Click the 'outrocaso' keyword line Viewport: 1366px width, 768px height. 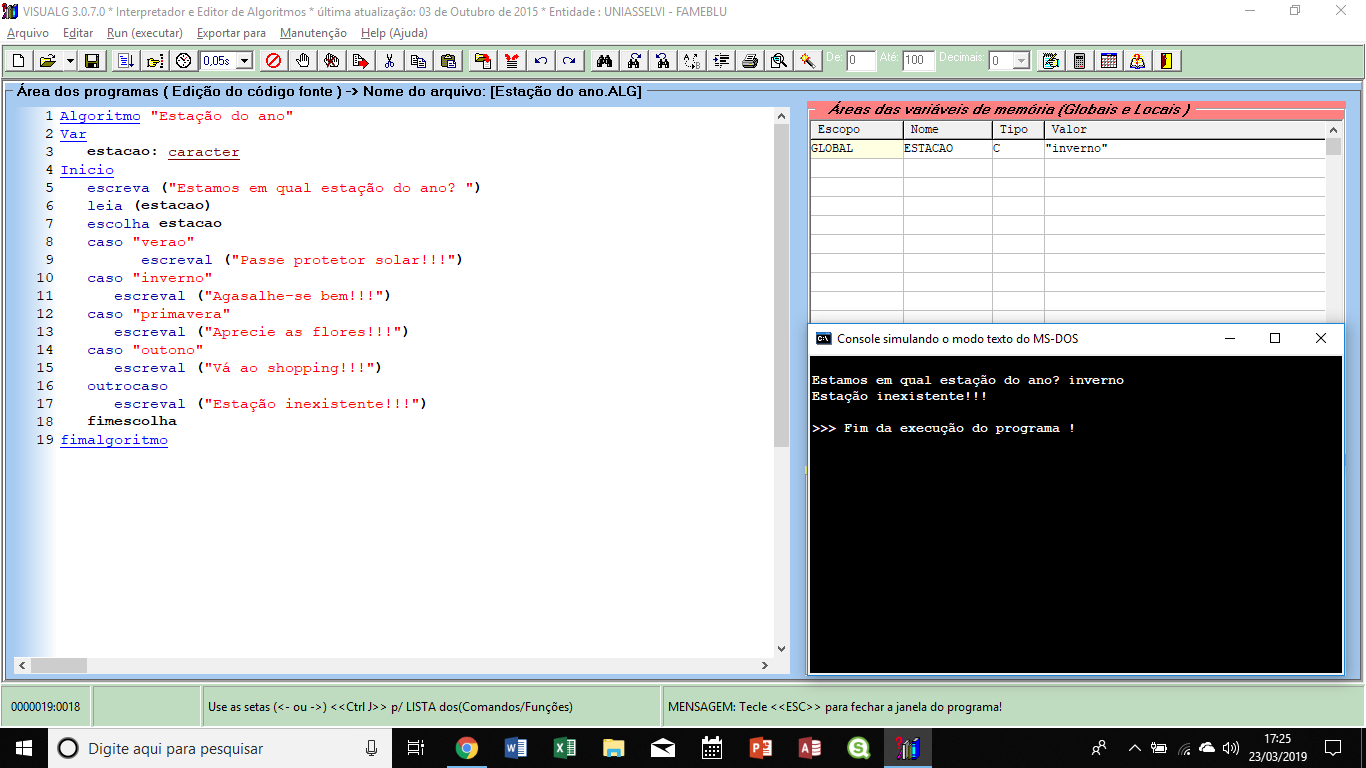tap(127, 386)
